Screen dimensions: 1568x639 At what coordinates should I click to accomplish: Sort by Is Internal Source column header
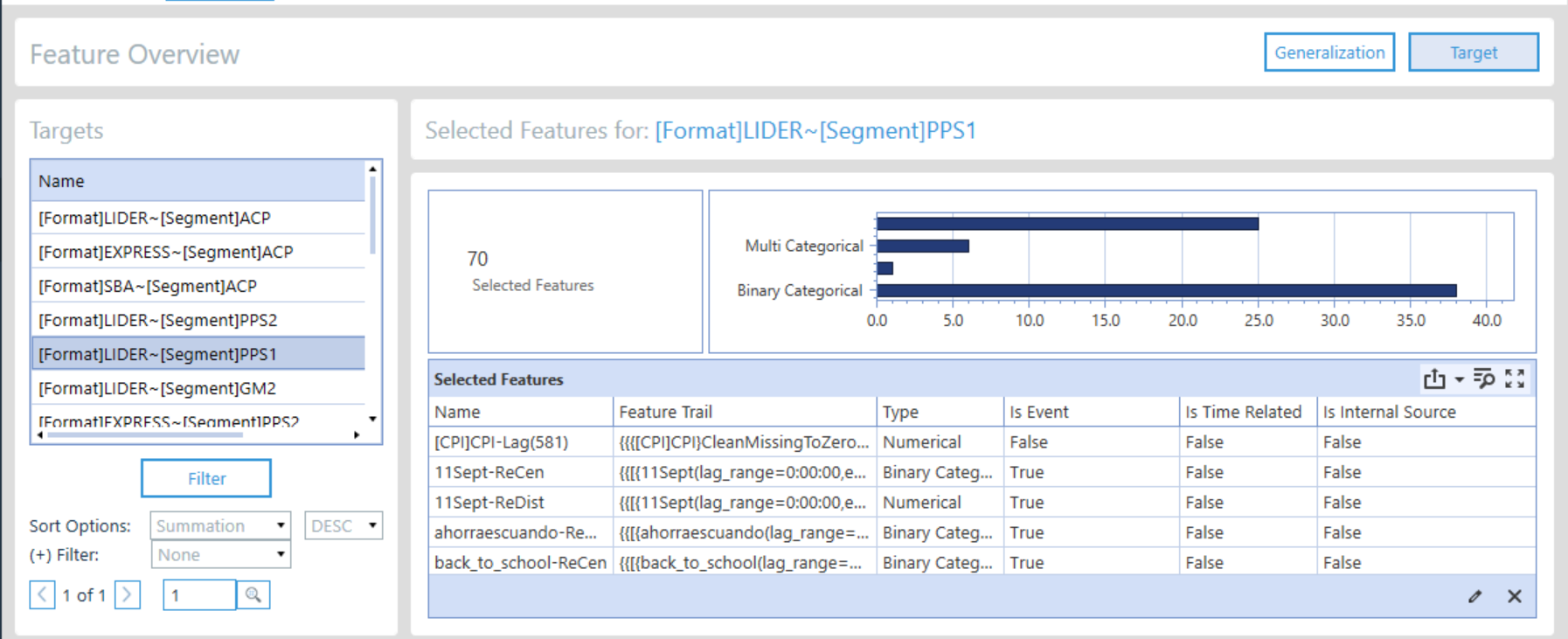[1426, 412]
